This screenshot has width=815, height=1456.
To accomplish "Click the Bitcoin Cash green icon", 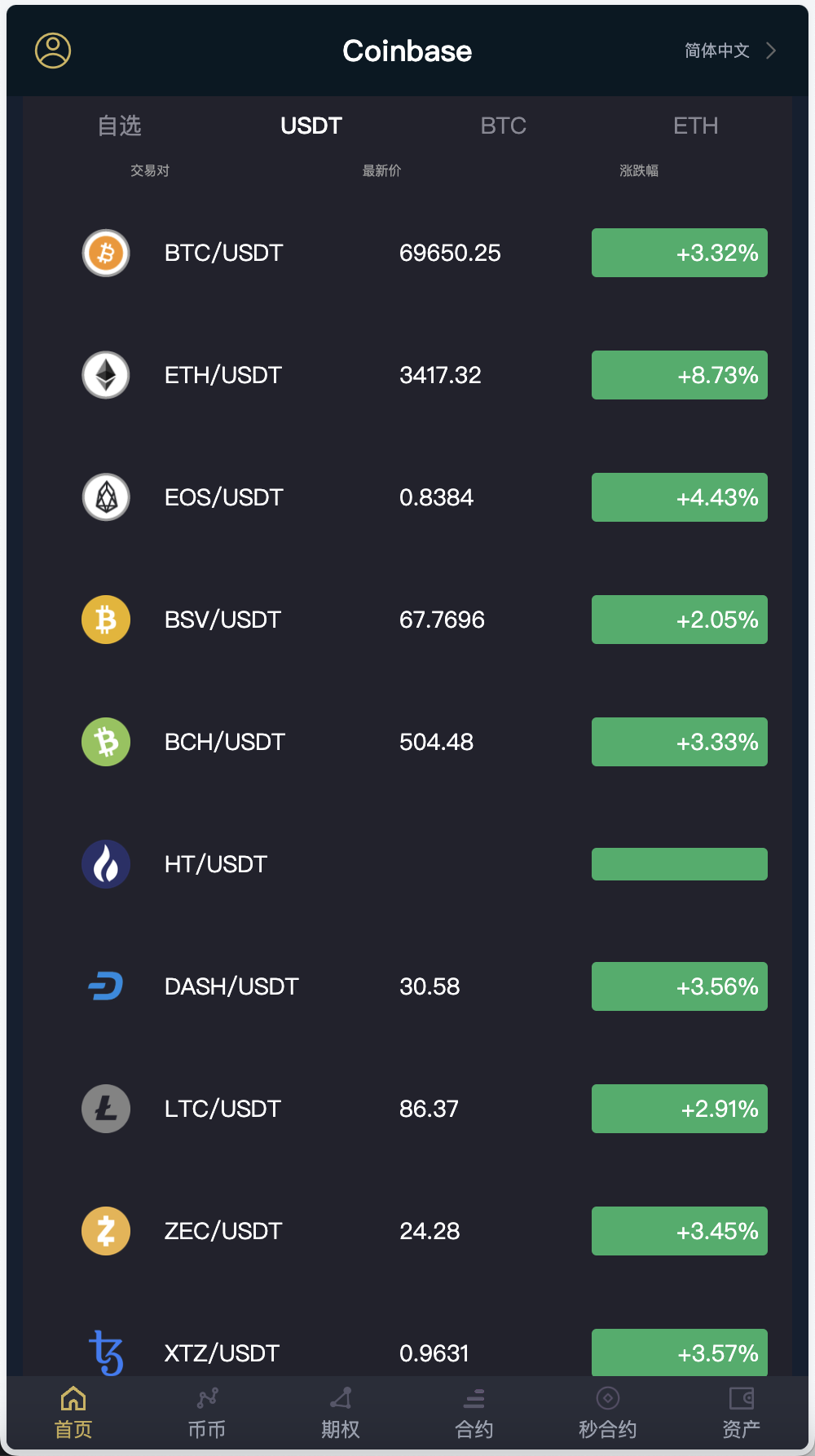I will (x=106, y=742).
